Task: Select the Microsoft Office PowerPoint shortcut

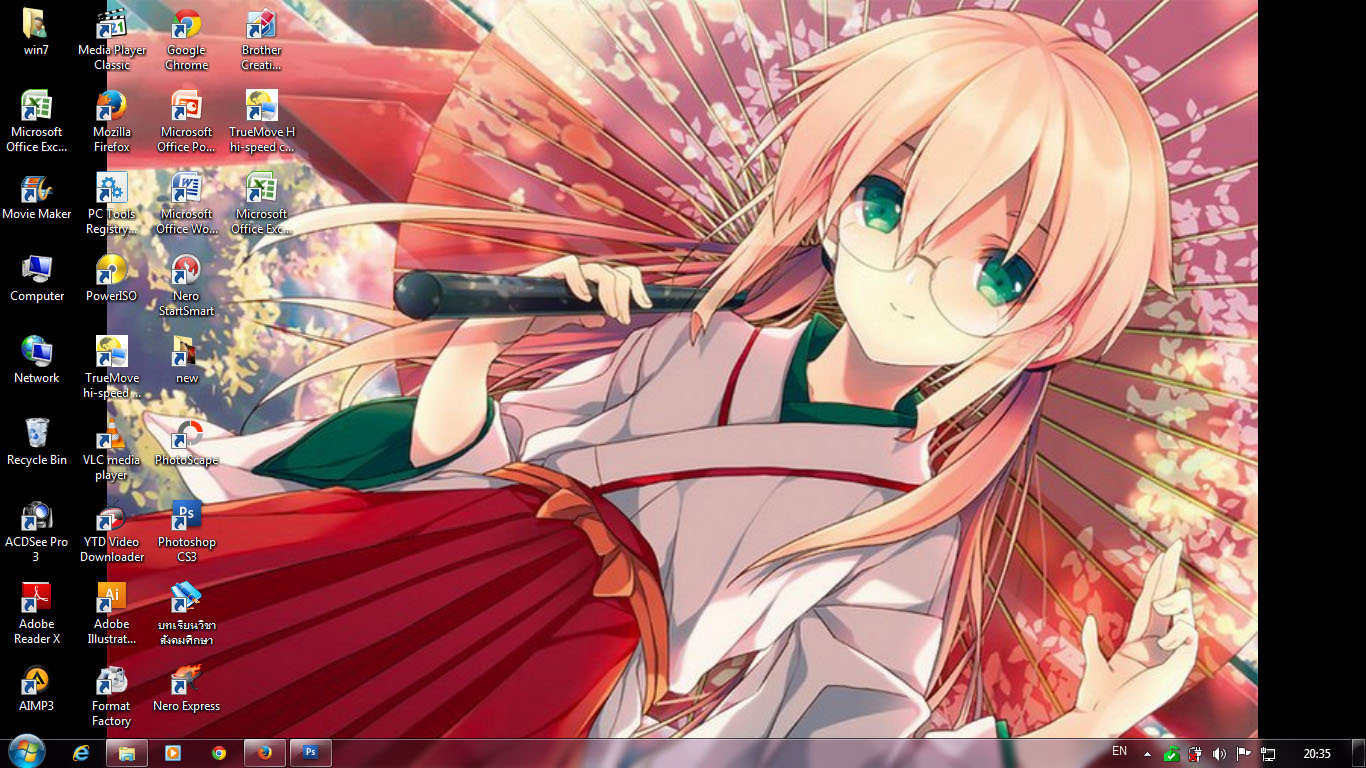Action: pyautogui.click(x=187, y=122)
